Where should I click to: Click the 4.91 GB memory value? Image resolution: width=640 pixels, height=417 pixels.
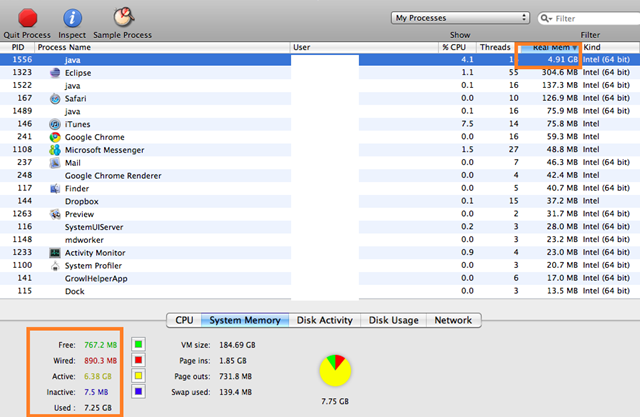562,60
